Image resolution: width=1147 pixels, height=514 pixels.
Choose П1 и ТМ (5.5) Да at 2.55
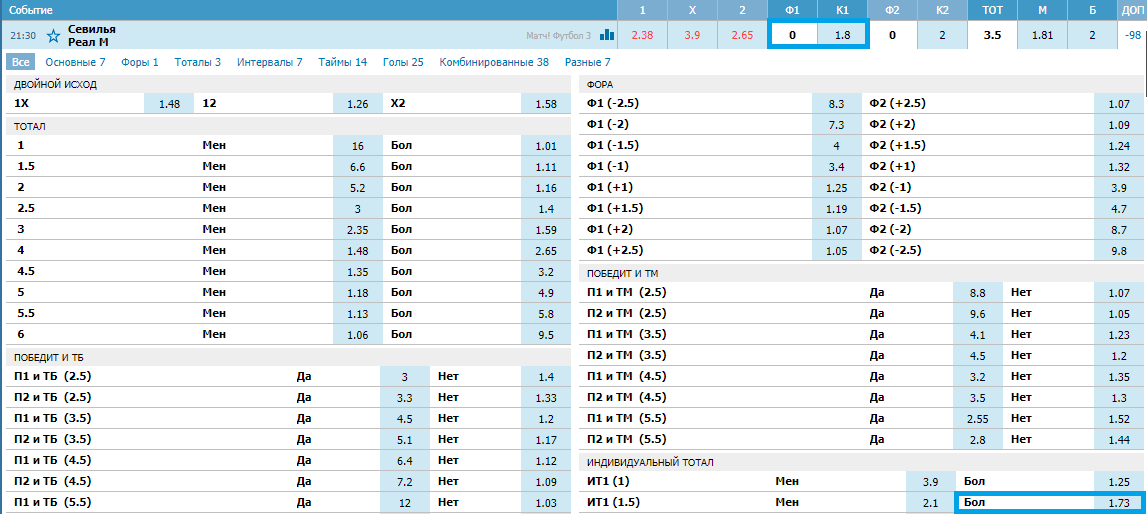tap(978, 419)
